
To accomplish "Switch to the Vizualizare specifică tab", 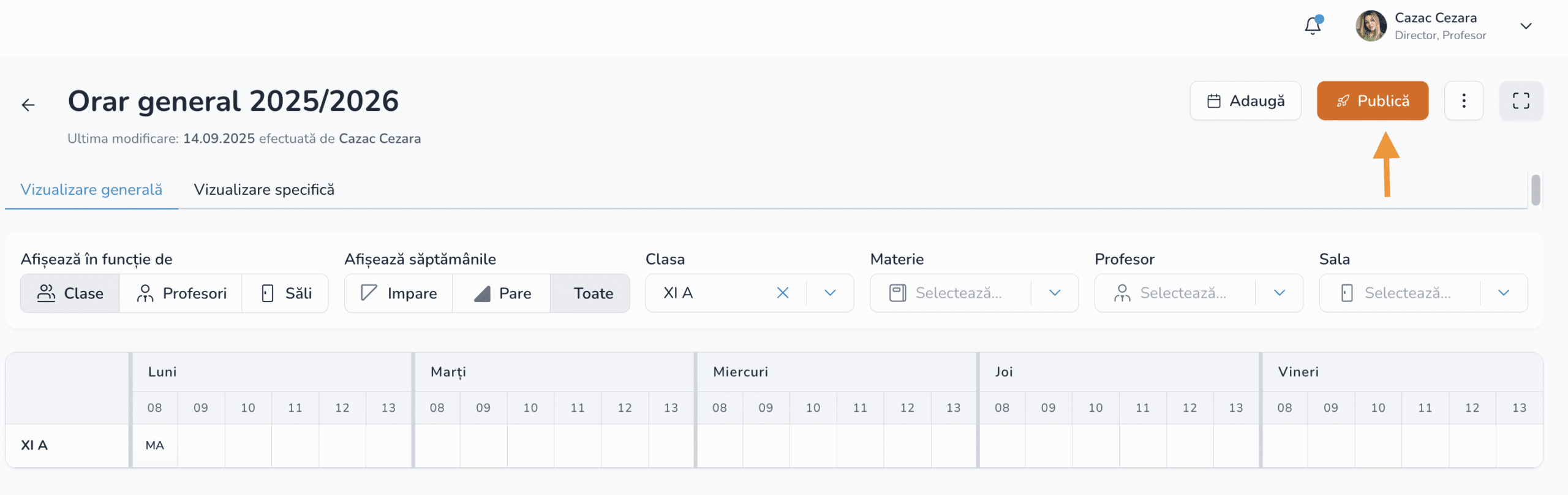I will pos(264,190).
